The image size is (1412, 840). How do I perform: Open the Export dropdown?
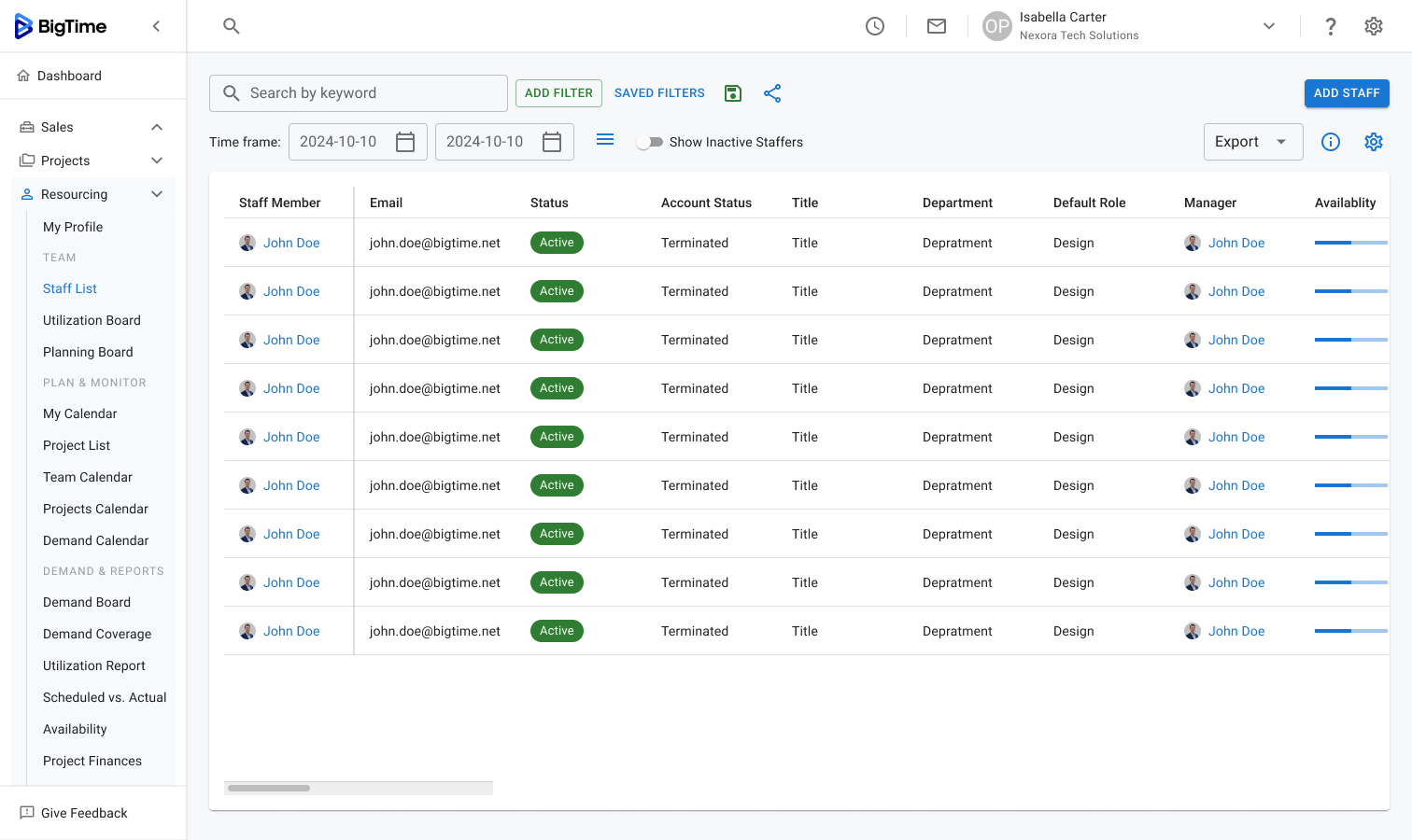coord(1252,142)
